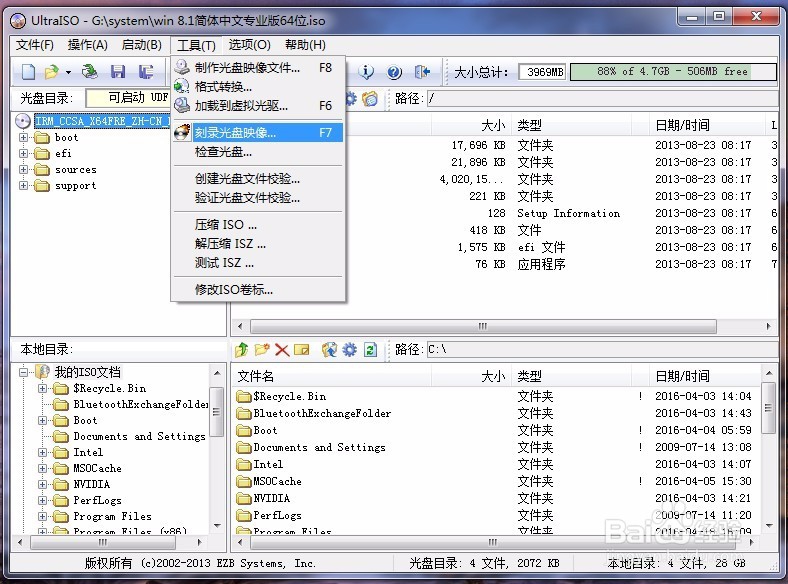Image resolution: width=788 pixels, height=584 pixels.
Task: Expand $Recycle.Bin in local tree
Action: [x=43, y=388]
